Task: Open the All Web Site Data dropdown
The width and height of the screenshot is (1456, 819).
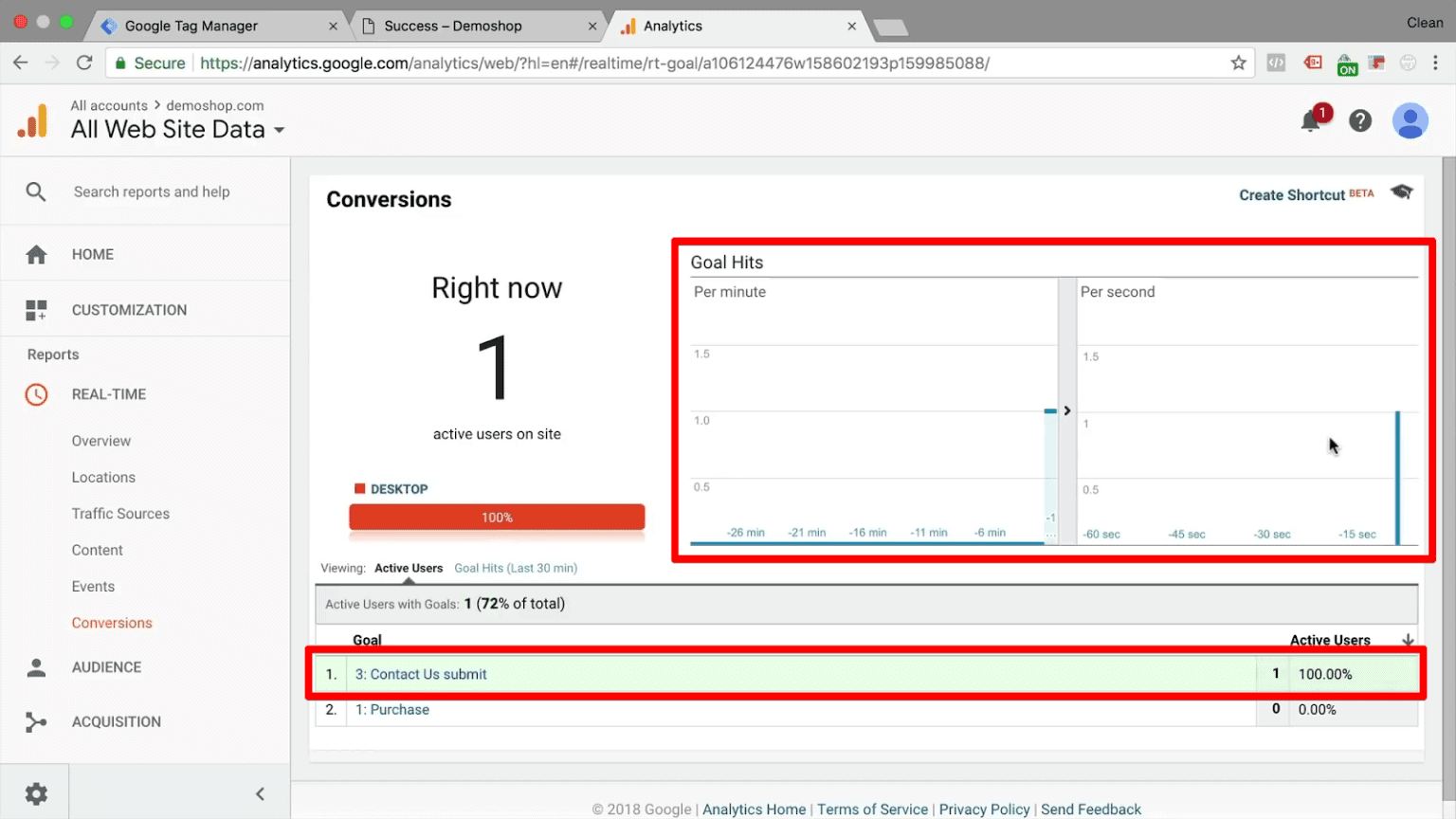Action: click(x=280, y=131)
